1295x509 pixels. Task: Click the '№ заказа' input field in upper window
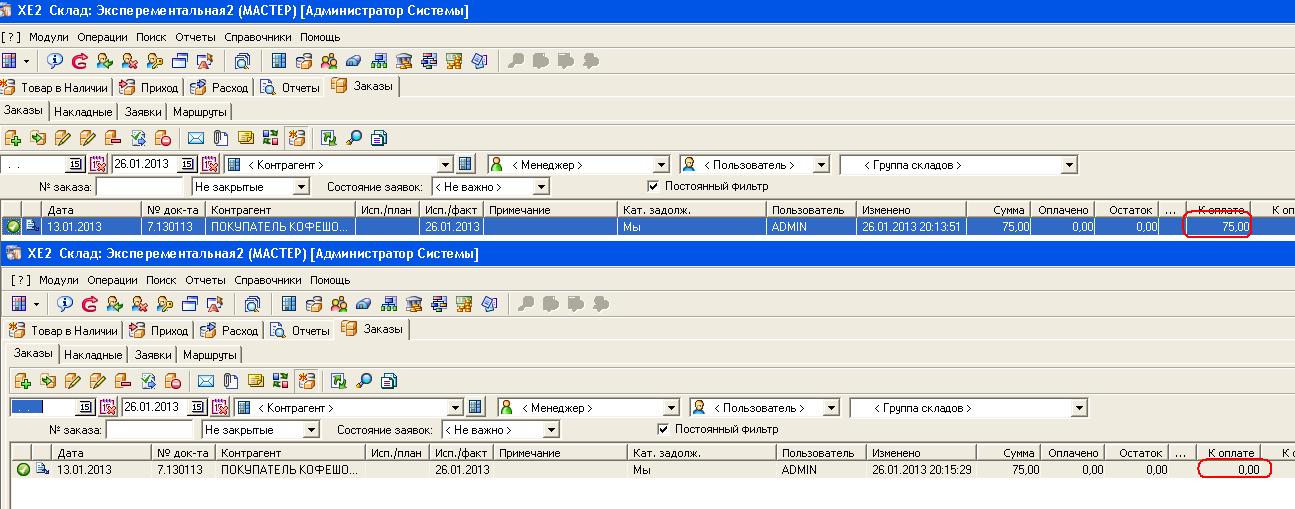click(140, 187)
